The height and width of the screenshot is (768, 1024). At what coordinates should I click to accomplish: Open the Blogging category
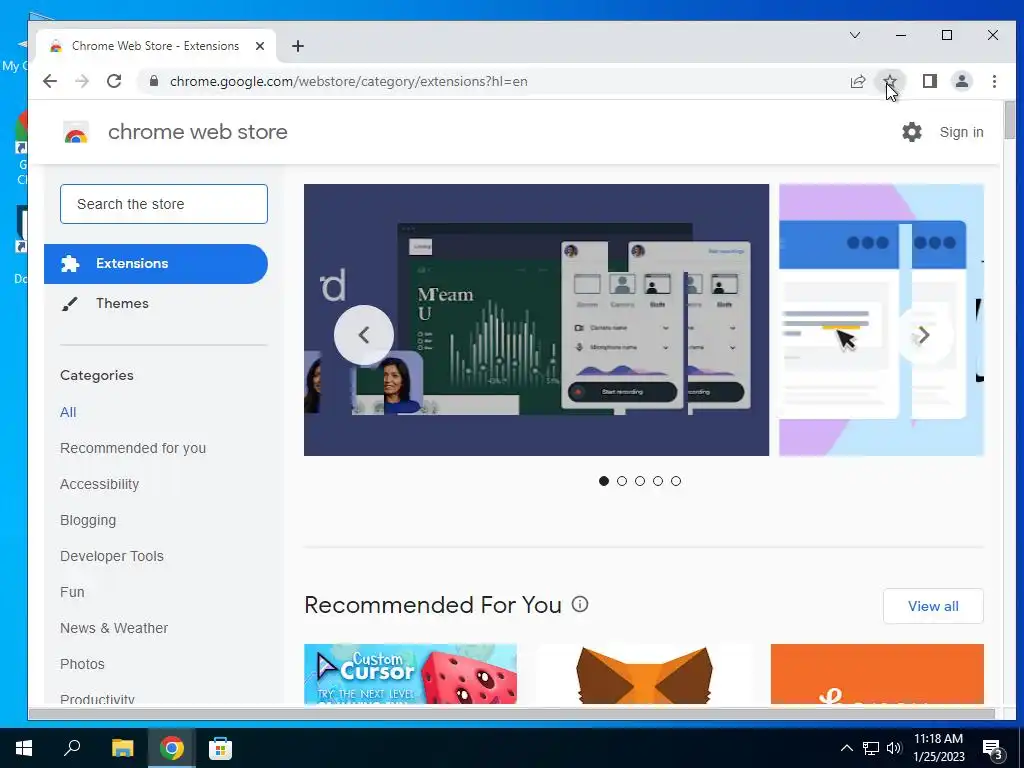(88, 520)
